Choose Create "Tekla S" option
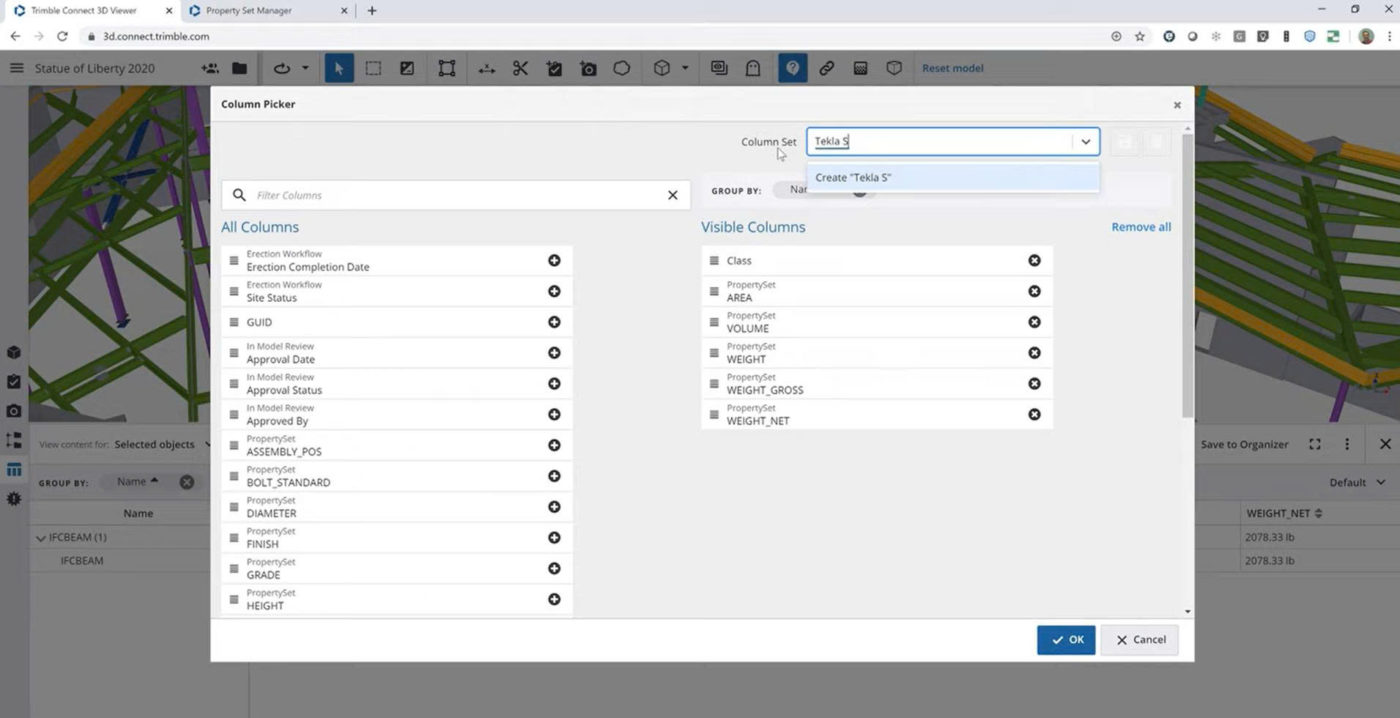The width and height of the screenshot is (1400, 718). (952, 177)
